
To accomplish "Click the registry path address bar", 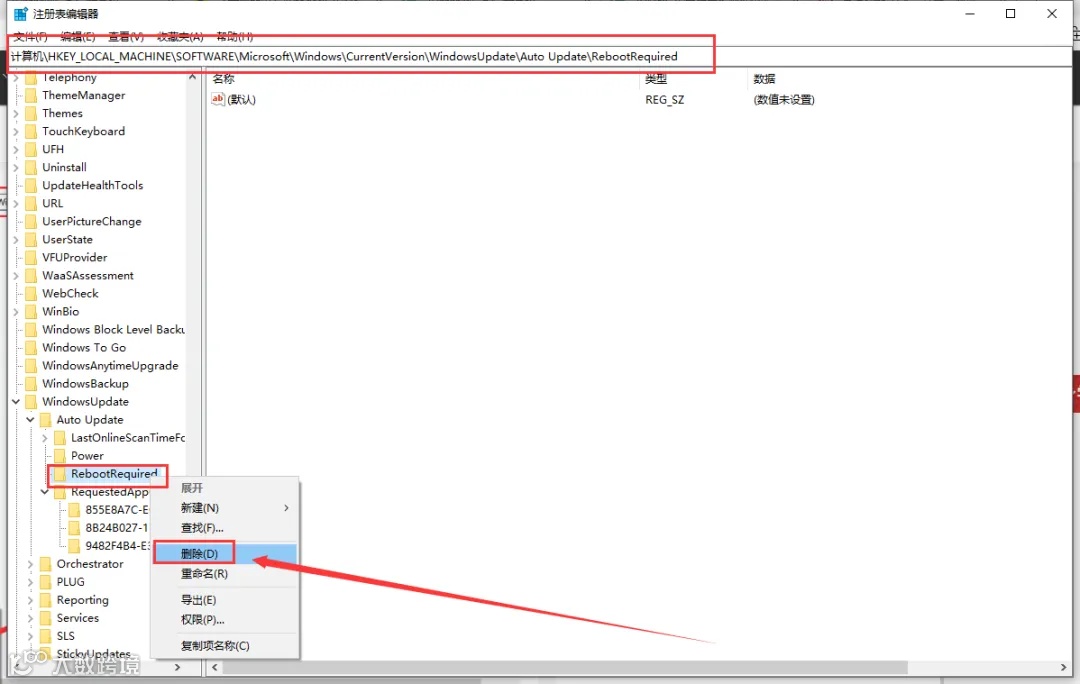I will [540, 56].
